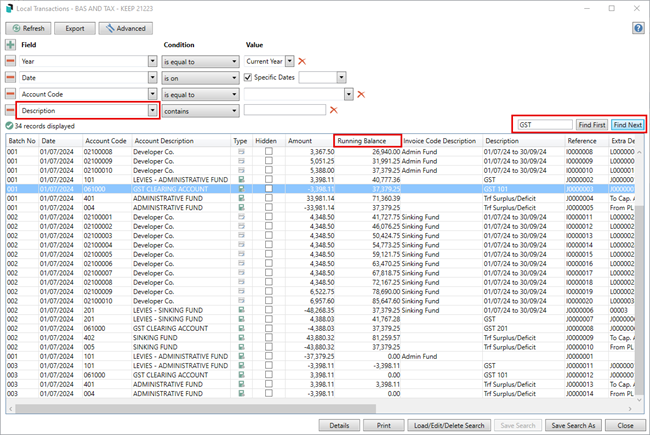Image resolution: width=650 pixels, height=435 pixels.
Task: Tick Hidden checkbox for reference J0000005
Action: (x=269, y=207)
